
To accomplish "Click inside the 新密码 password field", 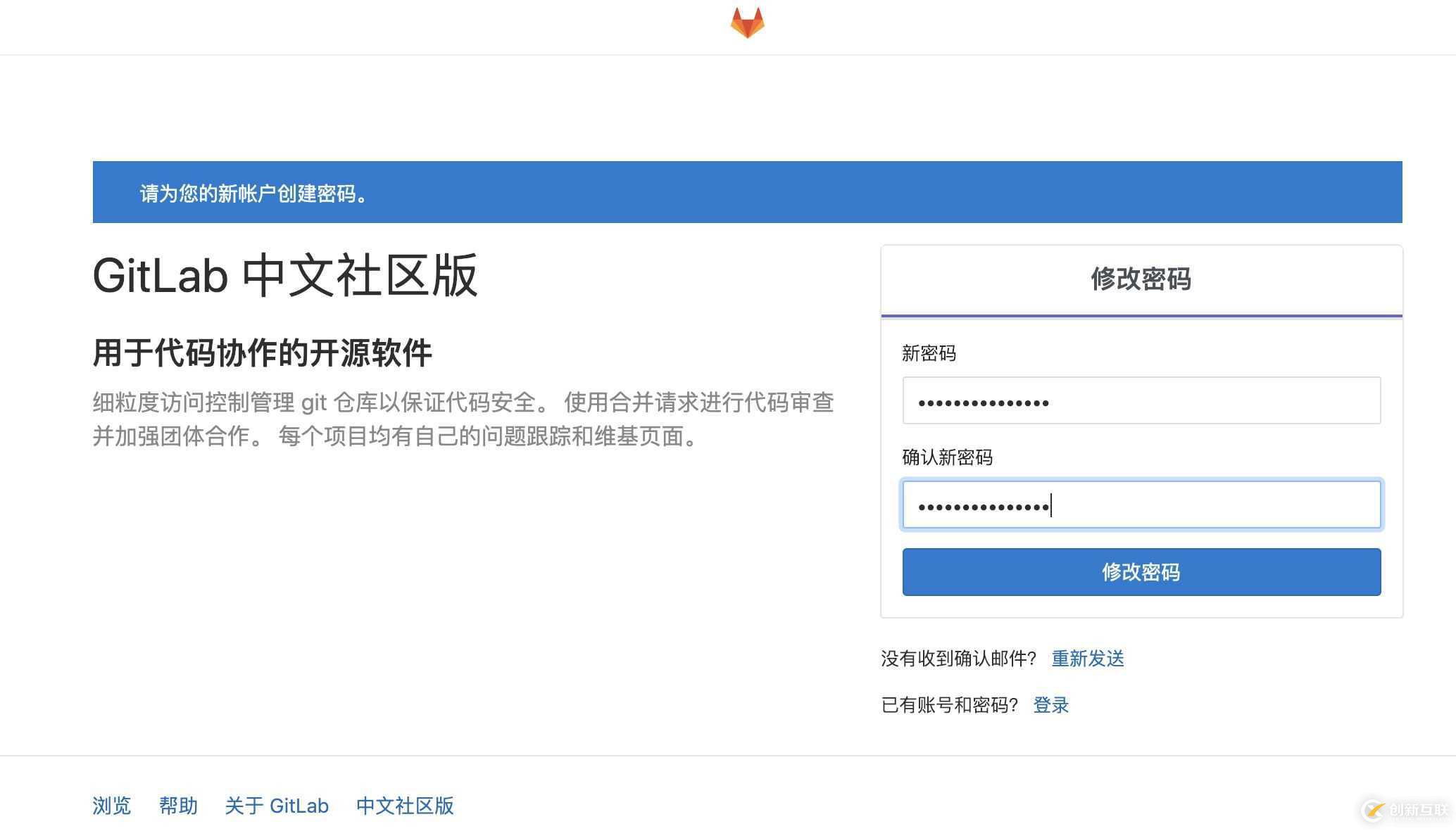I will click(x=1141, y=400).
